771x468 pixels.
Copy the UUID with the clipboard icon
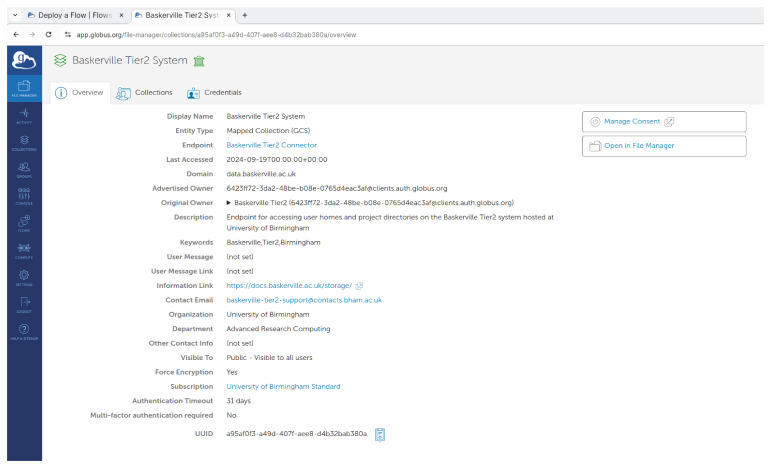point(380,435)
